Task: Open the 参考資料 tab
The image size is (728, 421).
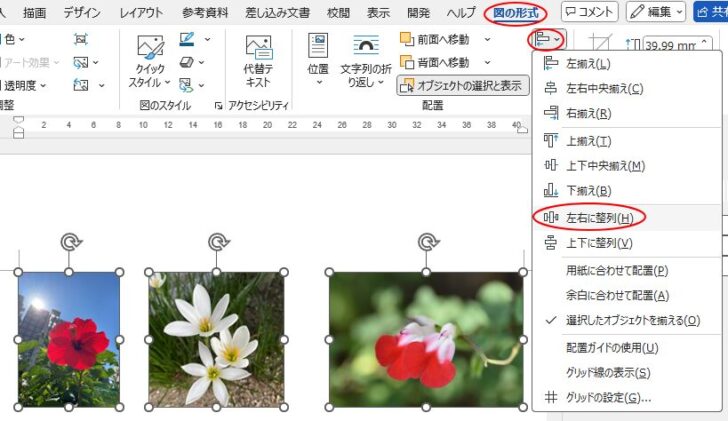Action: pyautogui.click(x=205, y=13)
